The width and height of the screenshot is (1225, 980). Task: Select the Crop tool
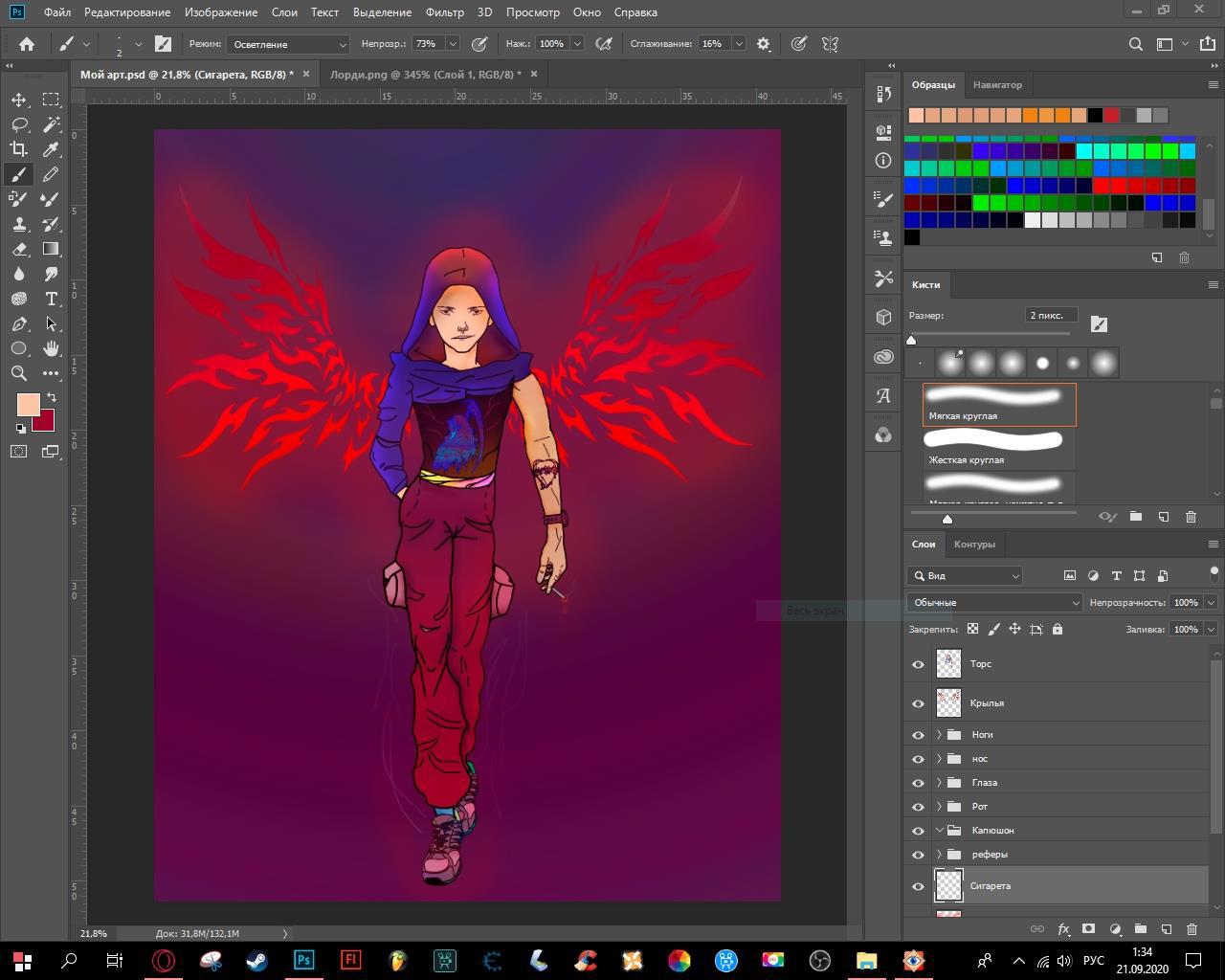[x=19, y=149]
